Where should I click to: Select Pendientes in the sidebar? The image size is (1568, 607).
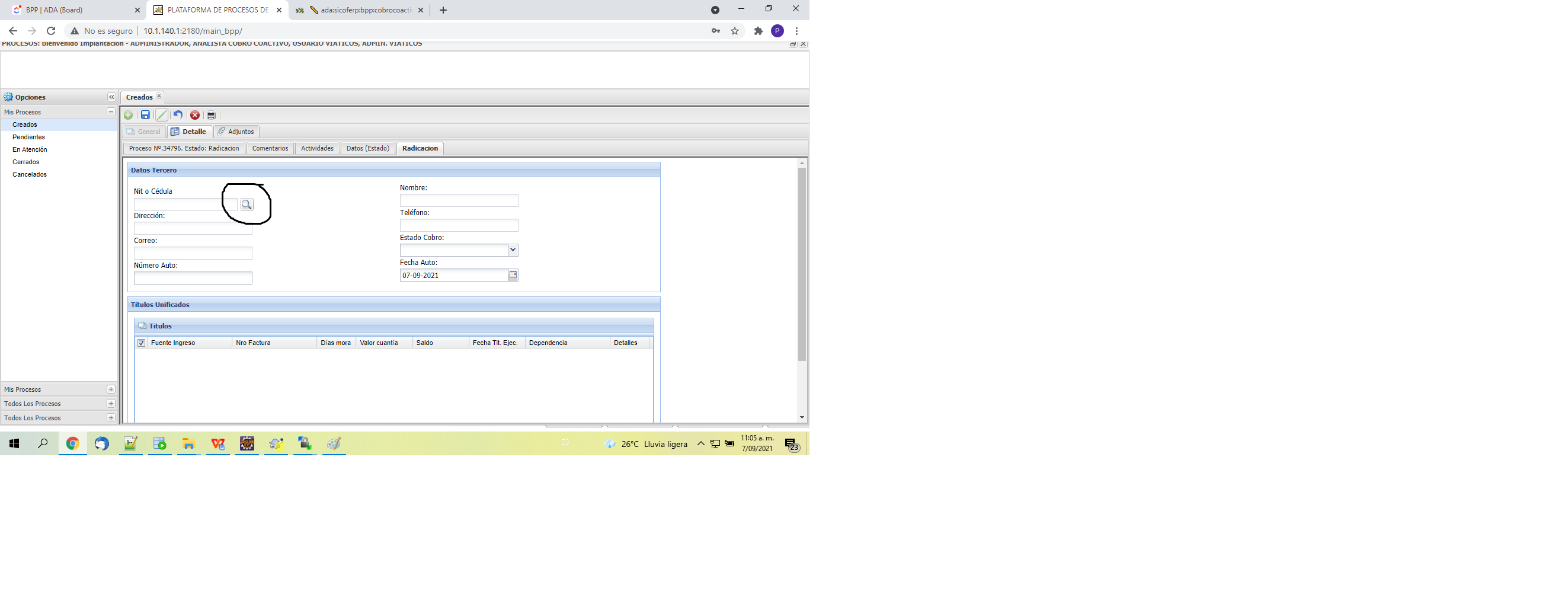[x=28, y=137]
